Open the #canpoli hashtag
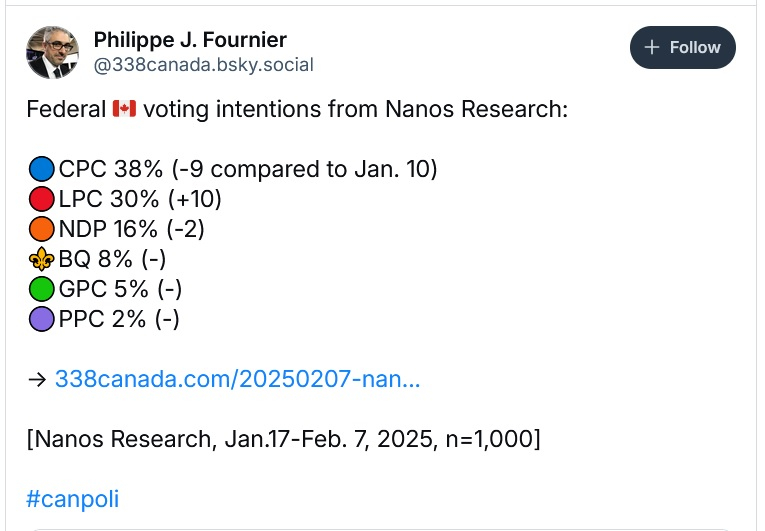765x531 pixels. point(72,499)
